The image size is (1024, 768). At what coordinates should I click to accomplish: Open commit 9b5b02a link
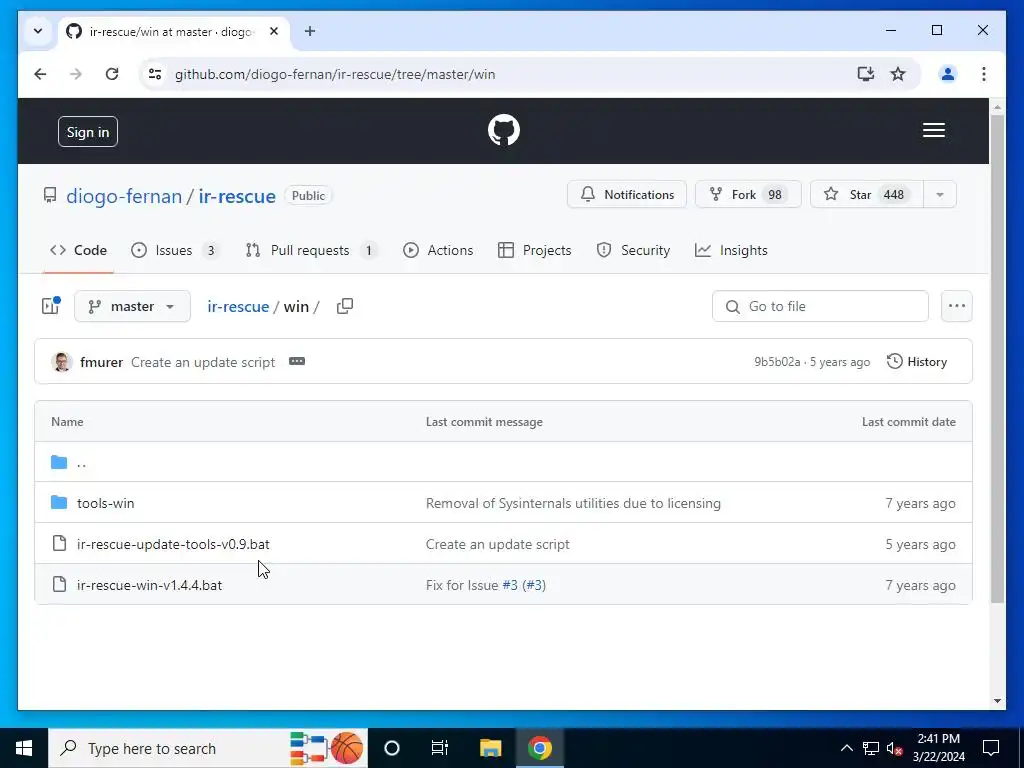coord(777,362)
